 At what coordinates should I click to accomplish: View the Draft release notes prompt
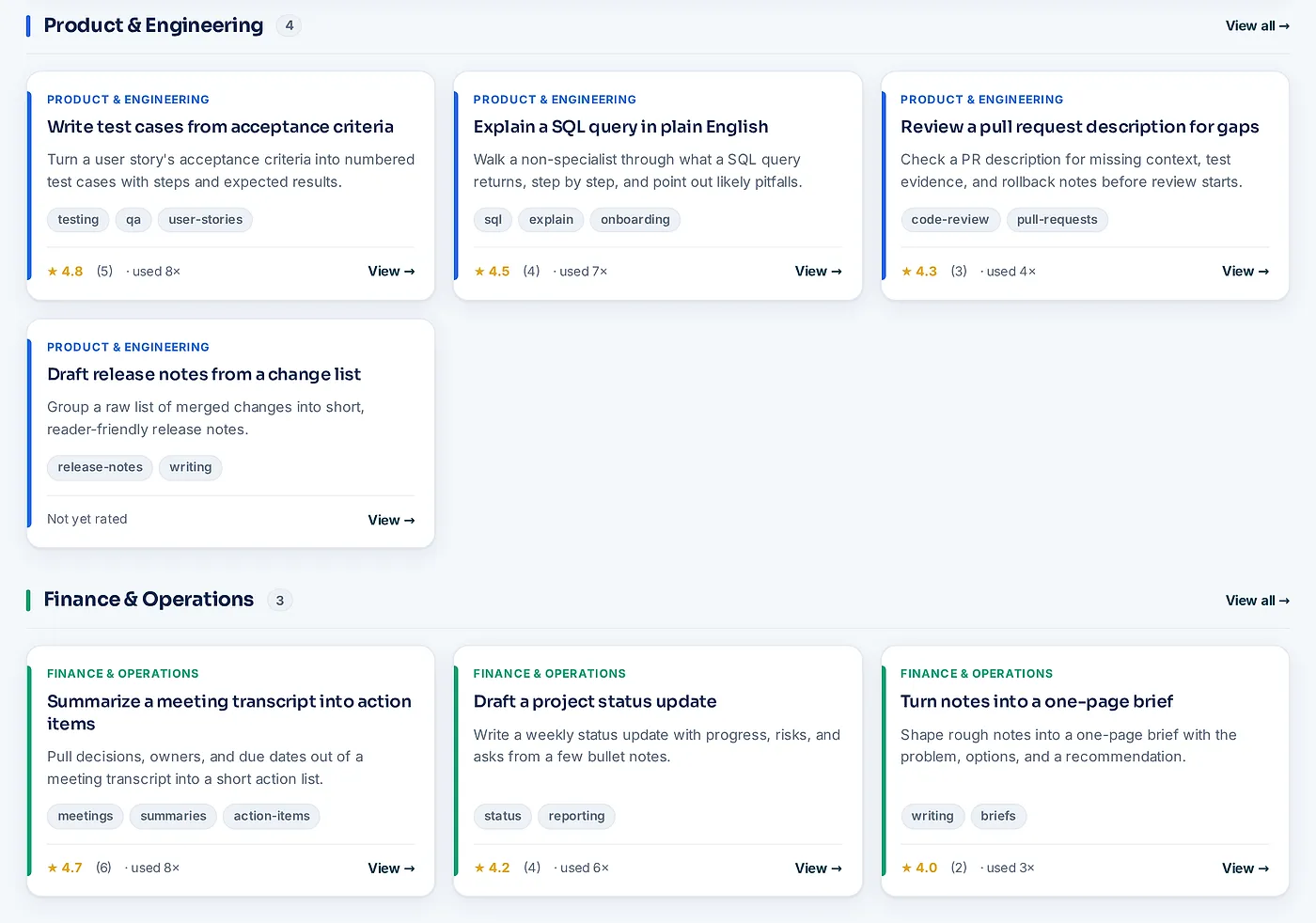pyautogui.click(x=391, y=520)
